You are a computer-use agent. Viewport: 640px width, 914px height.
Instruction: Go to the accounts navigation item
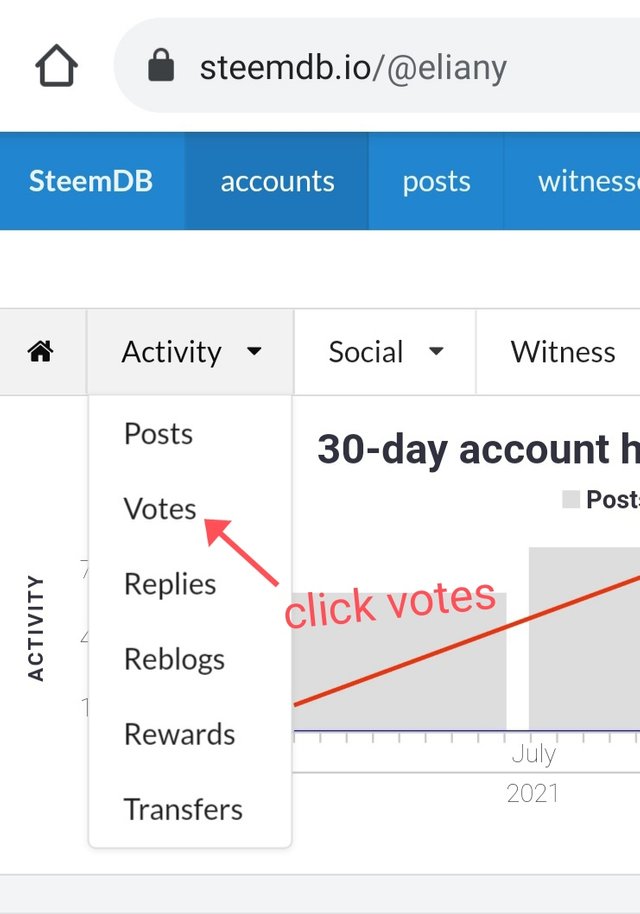click(x=277, y=181)
